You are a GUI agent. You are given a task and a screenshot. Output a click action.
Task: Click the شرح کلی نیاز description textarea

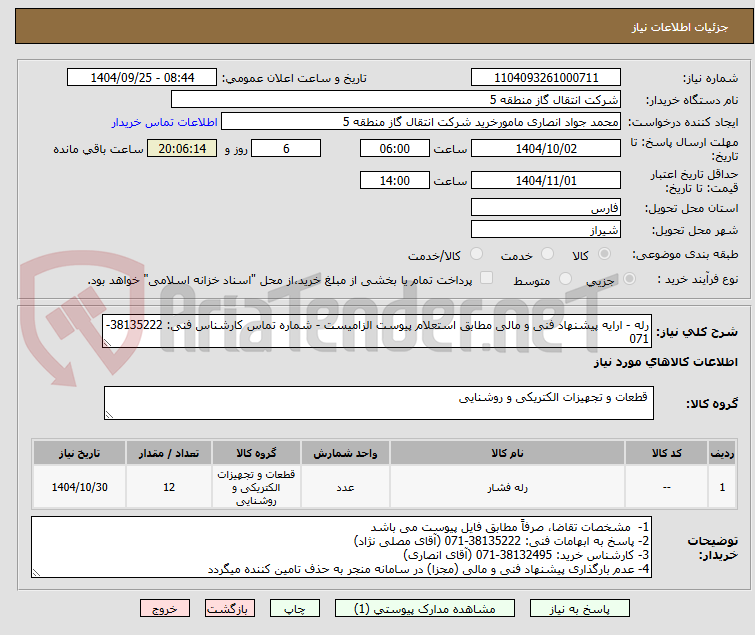point(378,331)
